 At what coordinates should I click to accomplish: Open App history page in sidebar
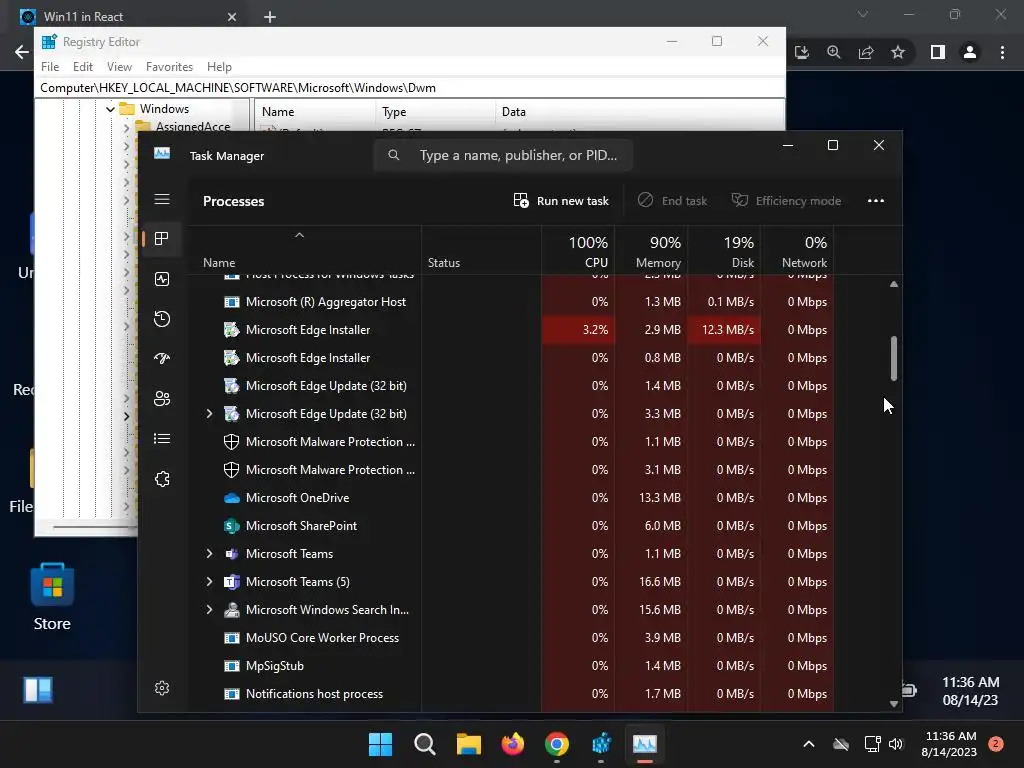coord(162,319)
